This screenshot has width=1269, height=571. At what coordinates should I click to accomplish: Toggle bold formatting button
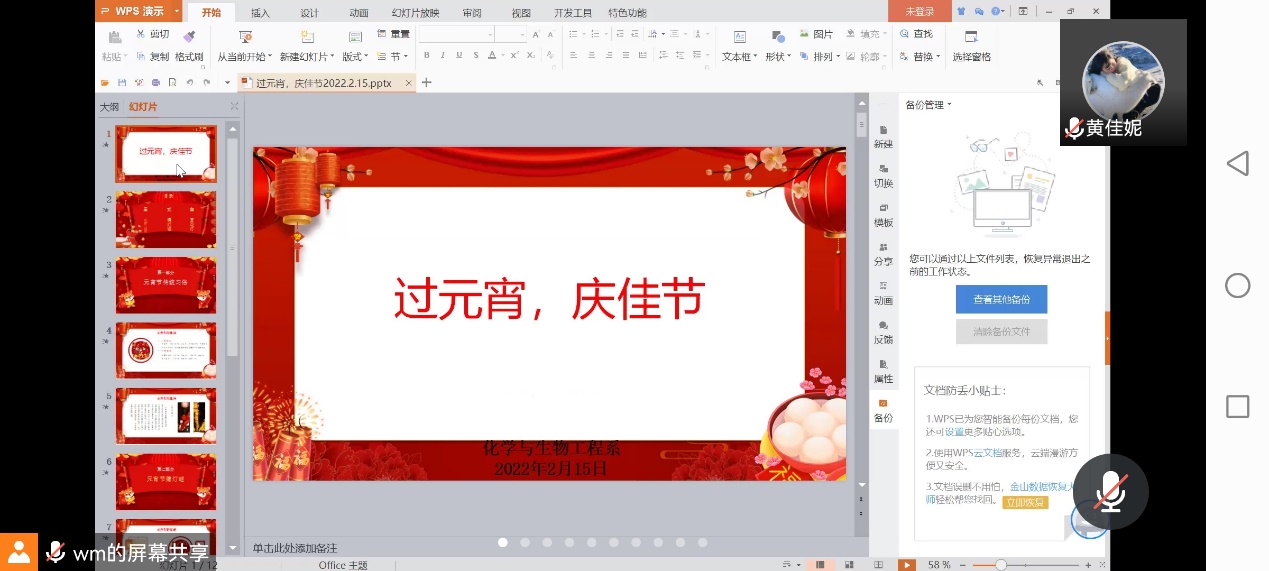(426, 56)
